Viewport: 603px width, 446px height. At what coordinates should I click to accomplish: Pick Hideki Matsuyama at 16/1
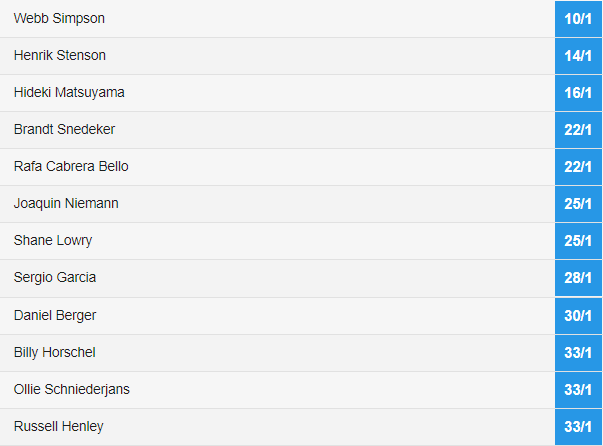click(578, 93)
